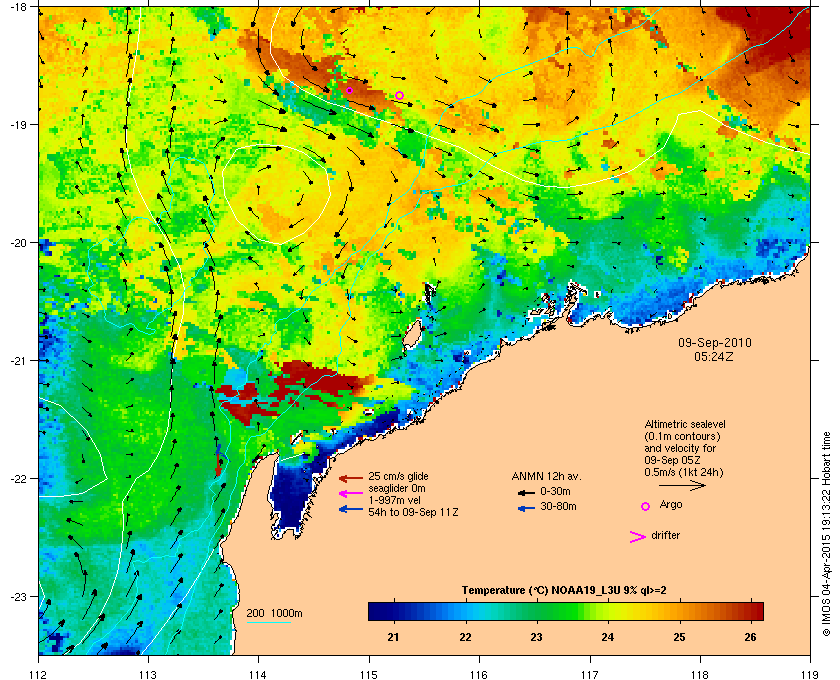Click the small island outline near 115.4E 20.7S

tap(412, 335)
